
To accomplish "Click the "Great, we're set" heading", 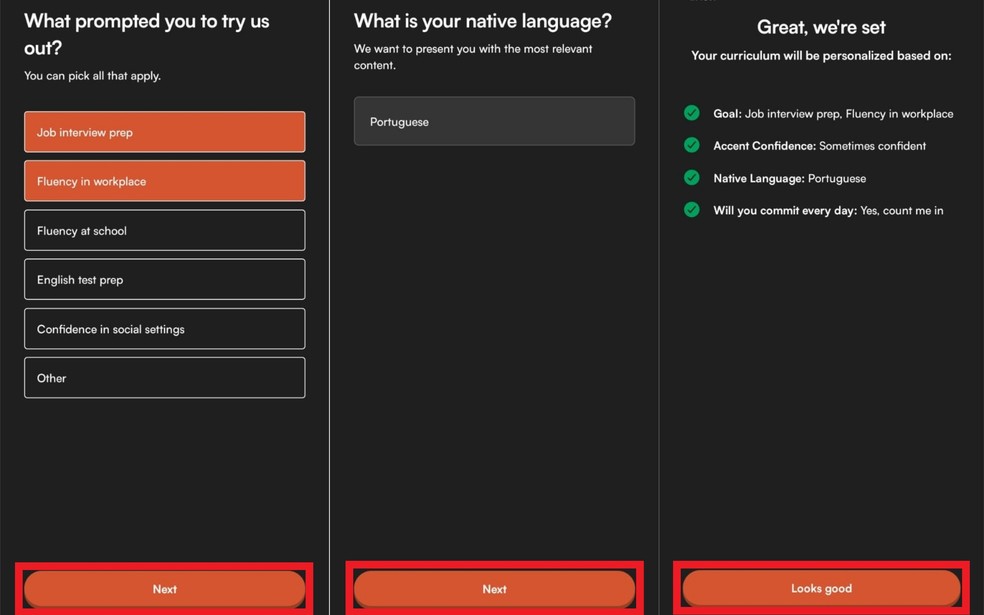I will [x=821, y=27].
